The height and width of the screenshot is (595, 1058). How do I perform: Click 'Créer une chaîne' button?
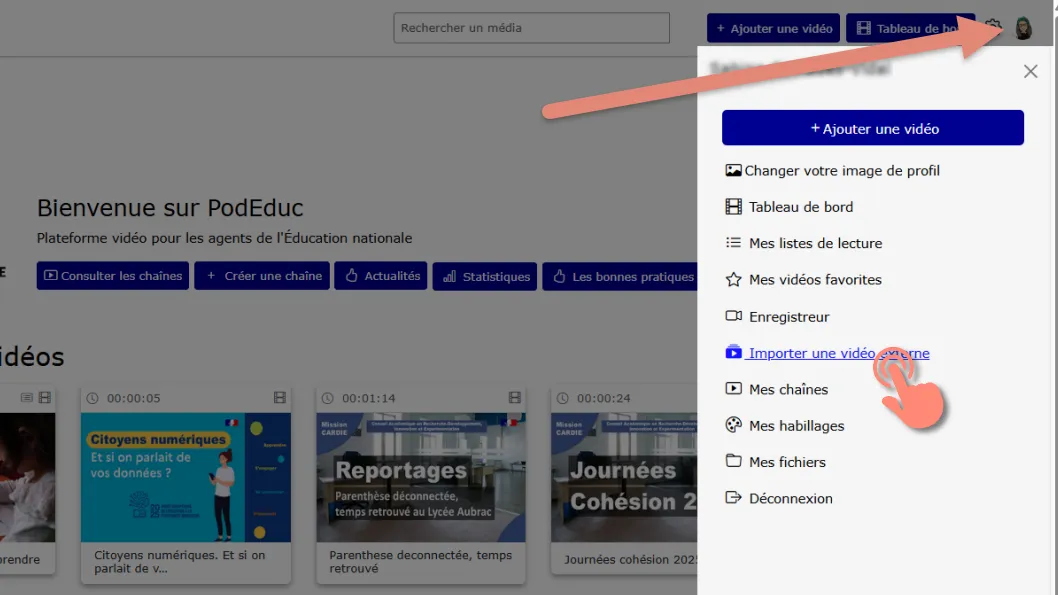pyautogui.click(x=262, y=276)
